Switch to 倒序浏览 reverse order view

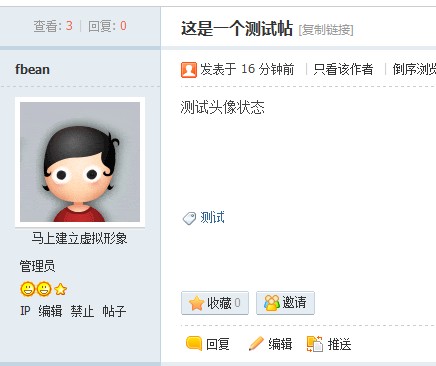tap(414, 69)
